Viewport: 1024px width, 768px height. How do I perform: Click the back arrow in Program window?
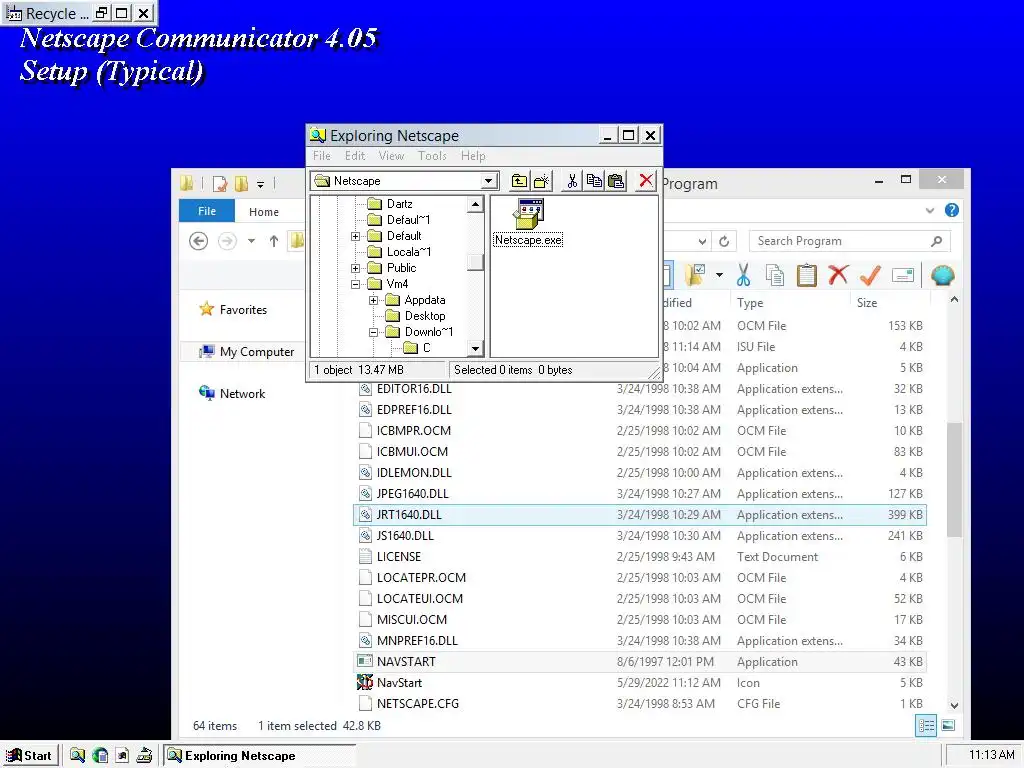pyautogui.click(x=199, y=241)
